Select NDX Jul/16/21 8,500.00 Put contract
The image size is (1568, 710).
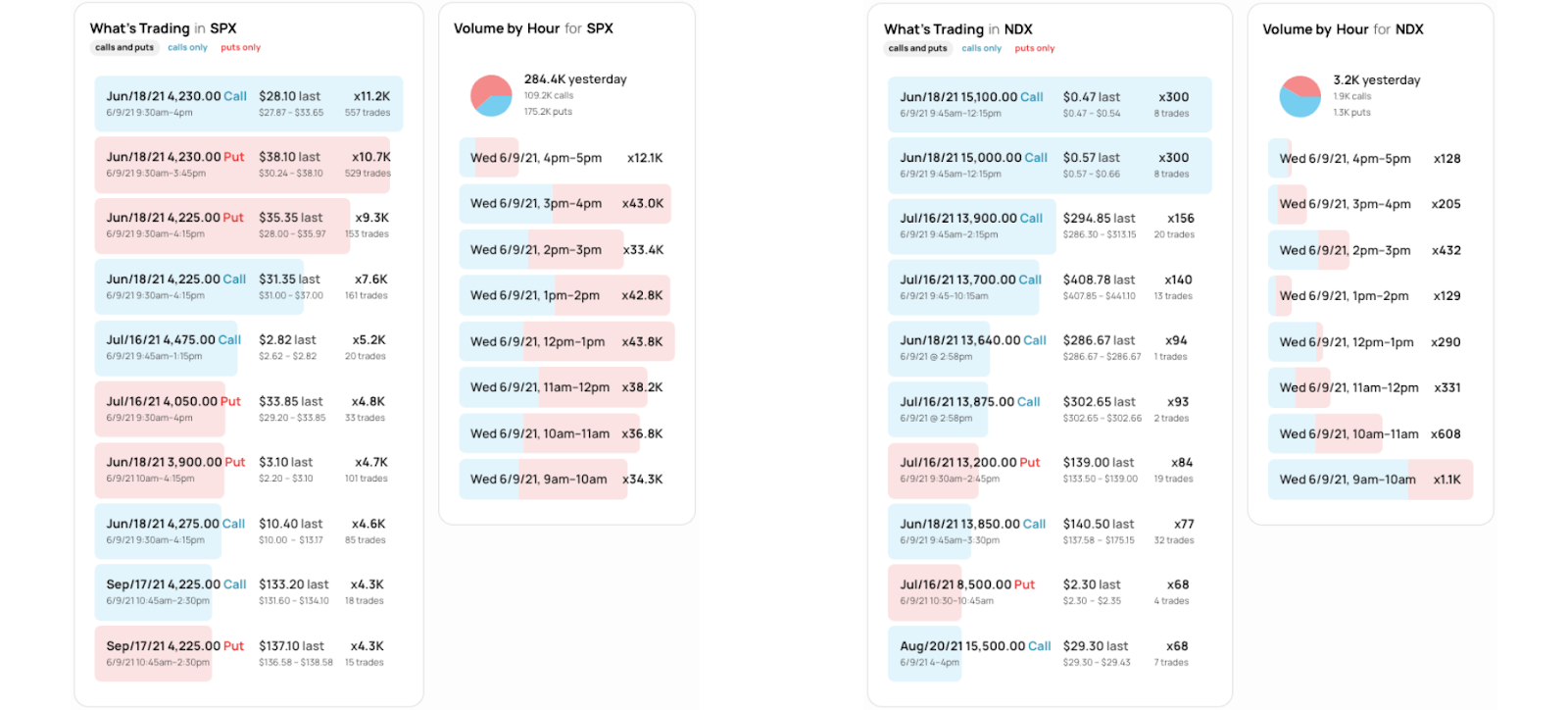click(1049, 592)
